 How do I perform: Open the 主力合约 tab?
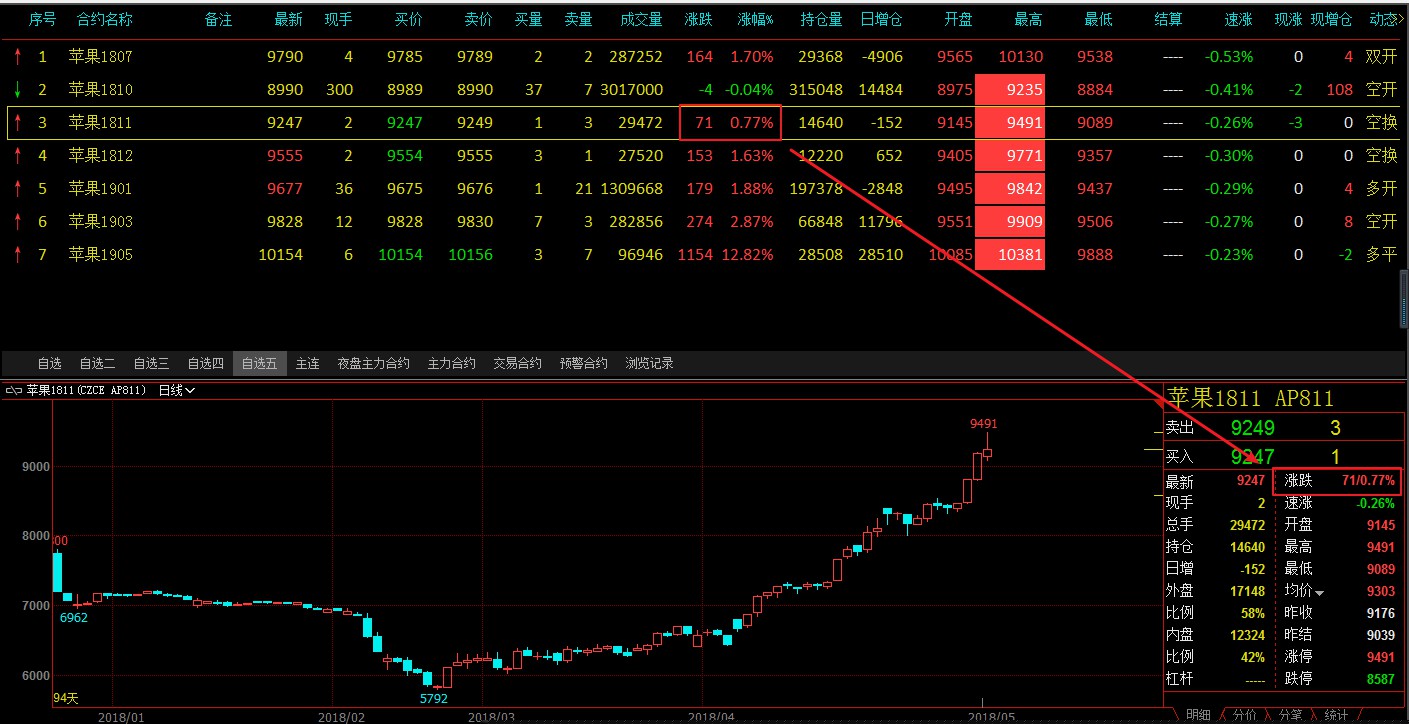click(451, 363)
